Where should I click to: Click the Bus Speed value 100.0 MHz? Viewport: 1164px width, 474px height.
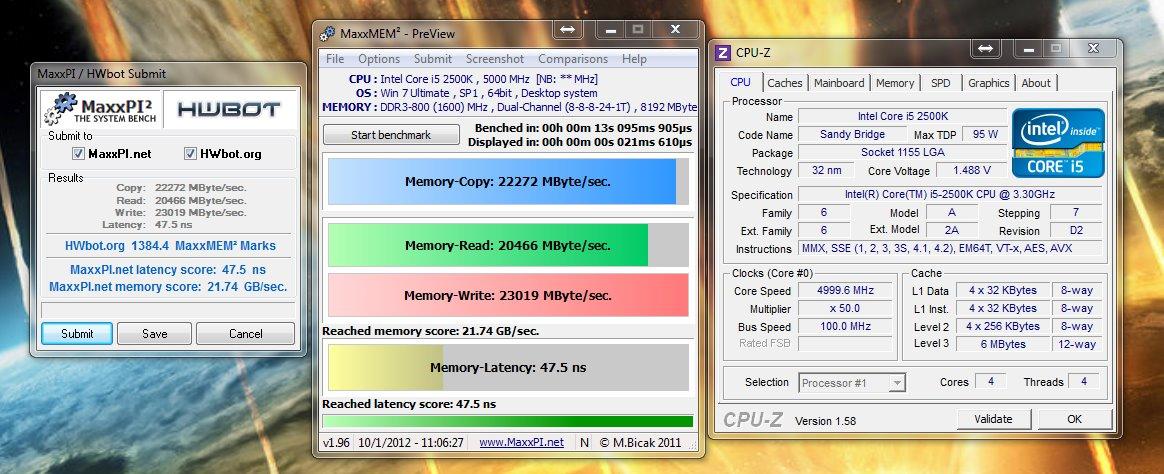(846, 326)
